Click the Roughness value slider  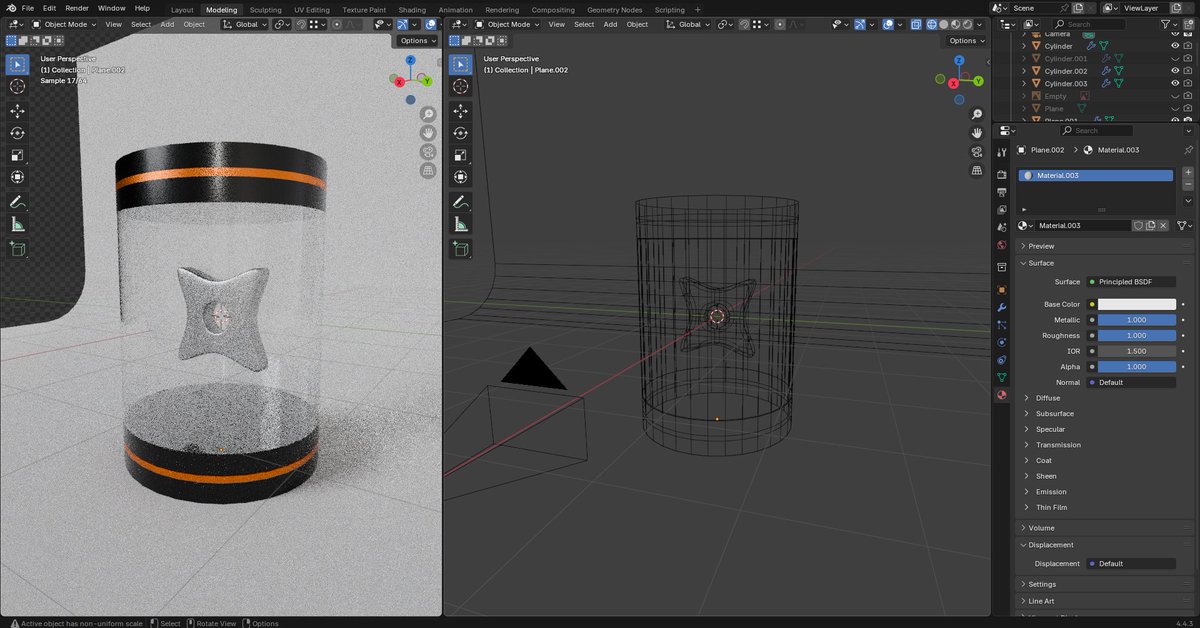[x=1137, y=336]
